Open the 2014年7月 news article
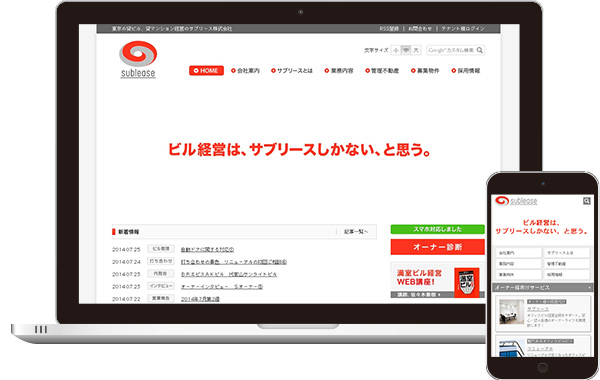600x380 pixels. click(200, 299)
